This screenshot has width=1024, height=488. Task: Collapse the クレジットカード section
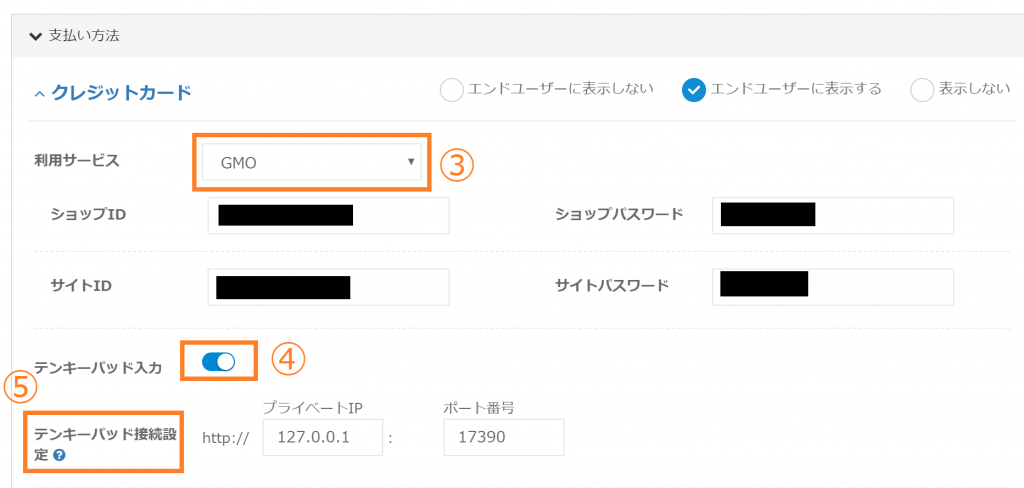[x=40, y=94]
